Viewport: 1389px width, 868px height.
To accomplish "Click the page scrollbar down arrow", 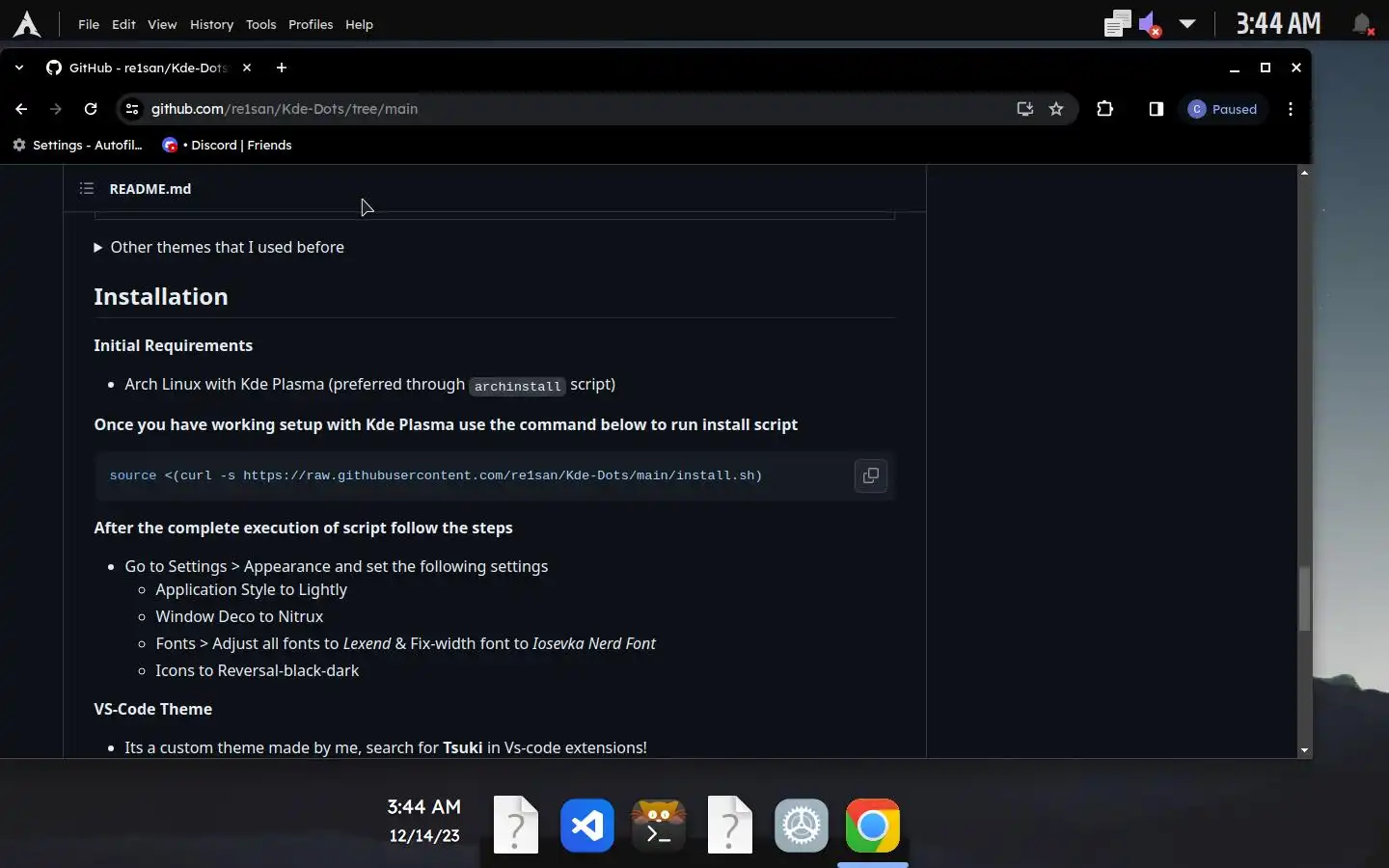I will [1304, 750].
